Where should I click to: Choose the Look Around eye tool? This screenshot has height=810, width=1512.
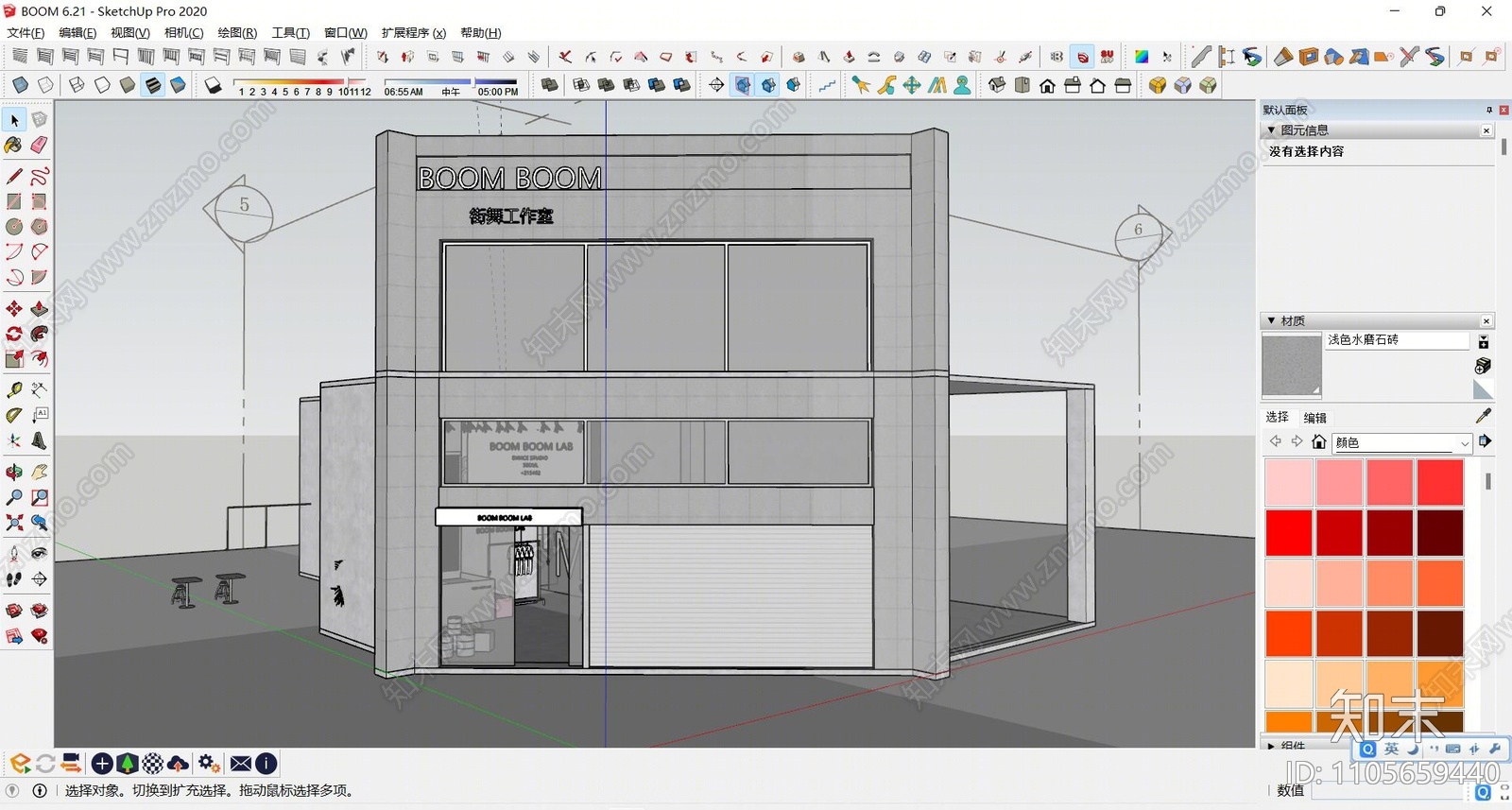39,553
